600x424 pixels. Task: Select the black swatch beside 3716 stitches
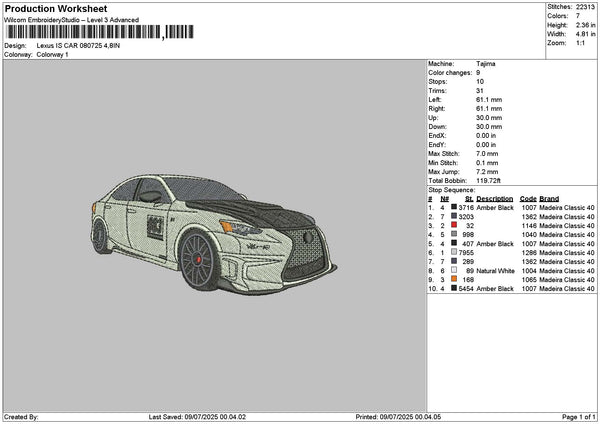coord(455,207)
